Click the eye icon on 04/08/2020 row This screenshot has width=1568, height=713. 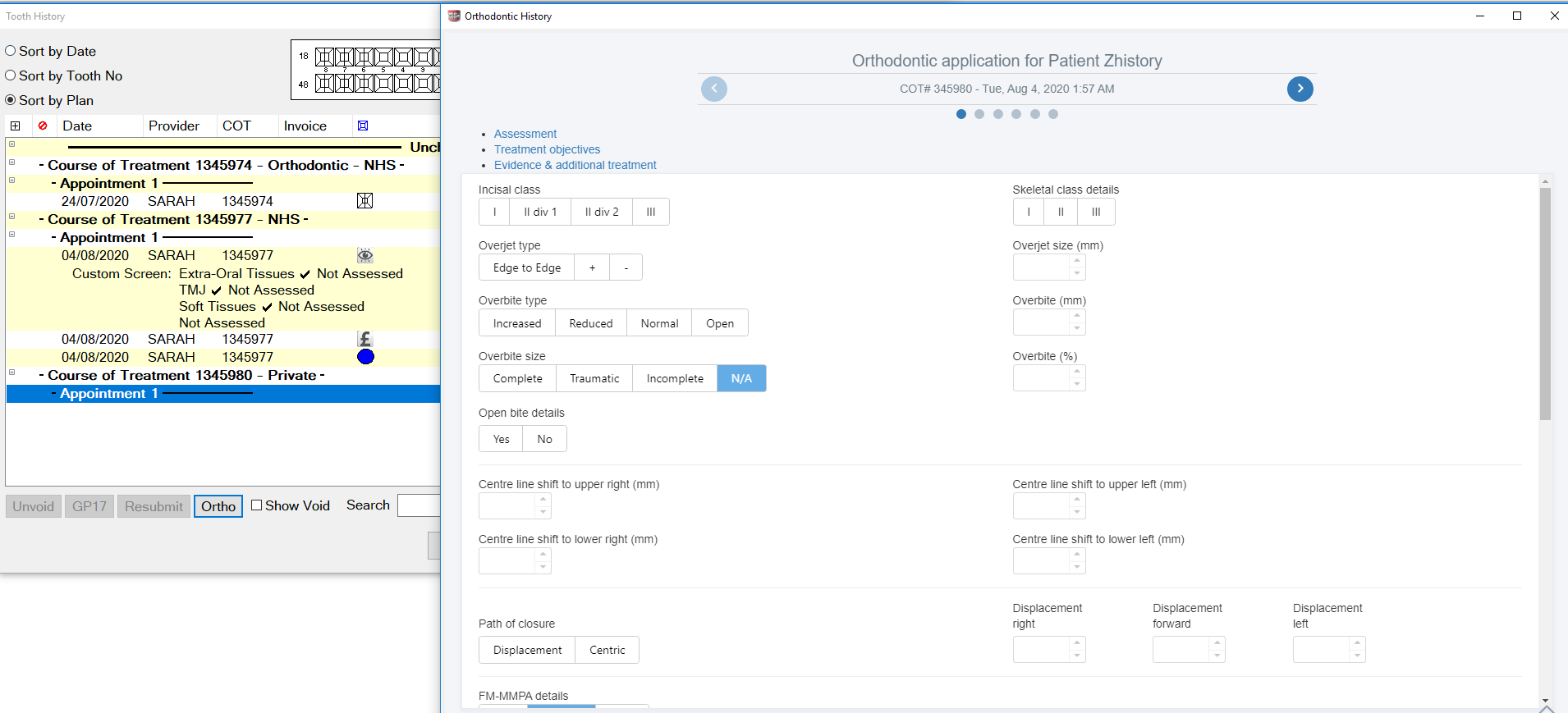(365, 255)
